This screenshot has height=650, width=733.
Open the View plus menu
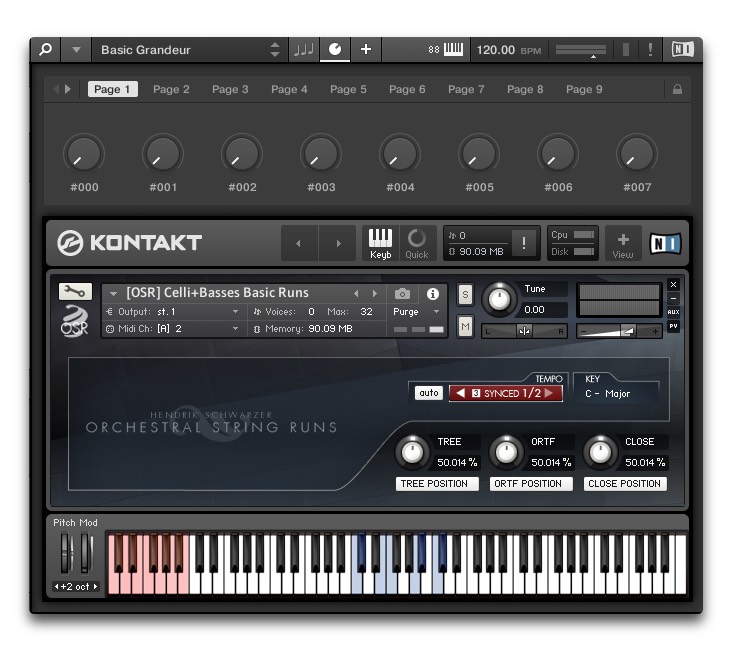(x=623, y=243)
